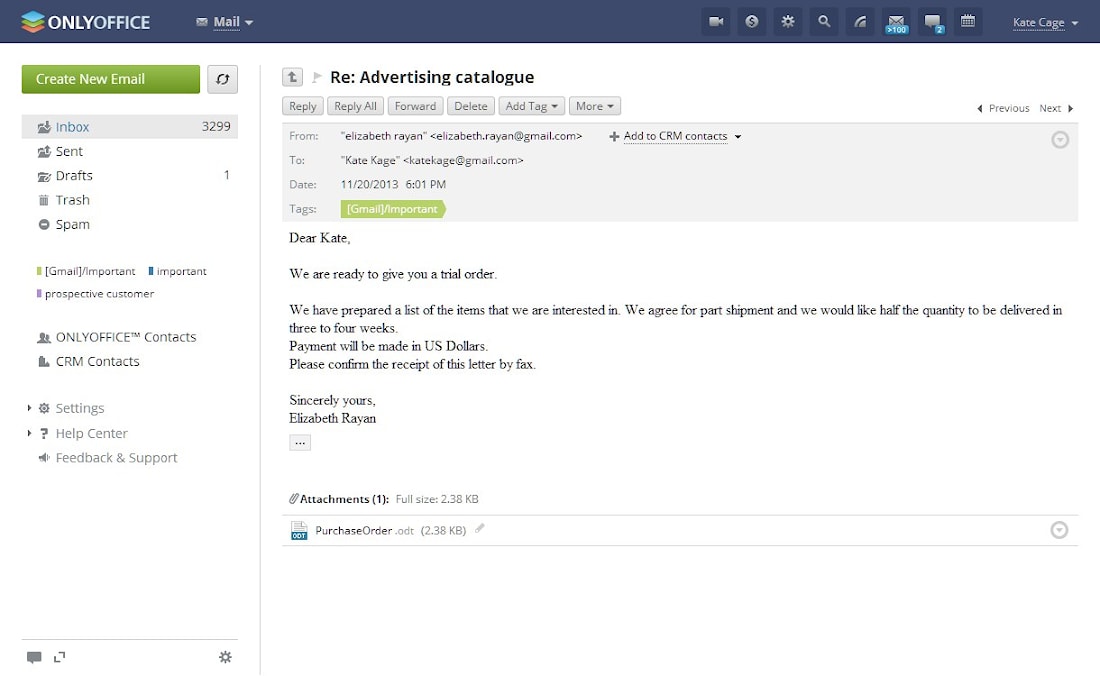Open the calendar icon in the header
1100x676 pixels.
967,22
